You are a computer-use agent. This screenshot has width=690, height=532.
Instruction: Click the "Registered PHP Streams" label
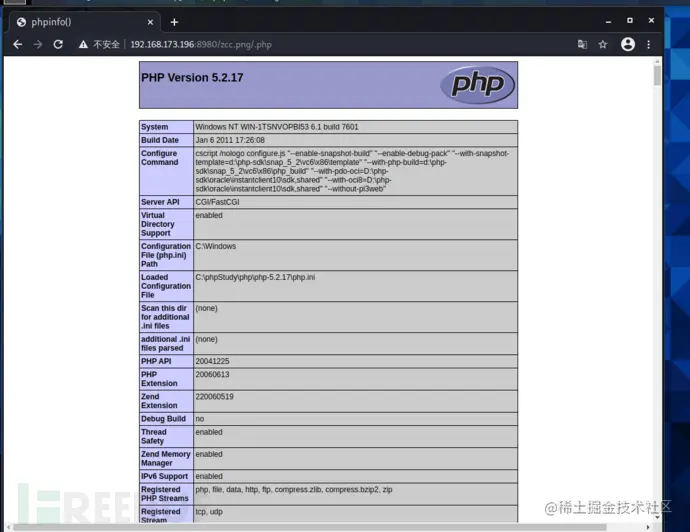pyautogui.click(x=165, y=494)
